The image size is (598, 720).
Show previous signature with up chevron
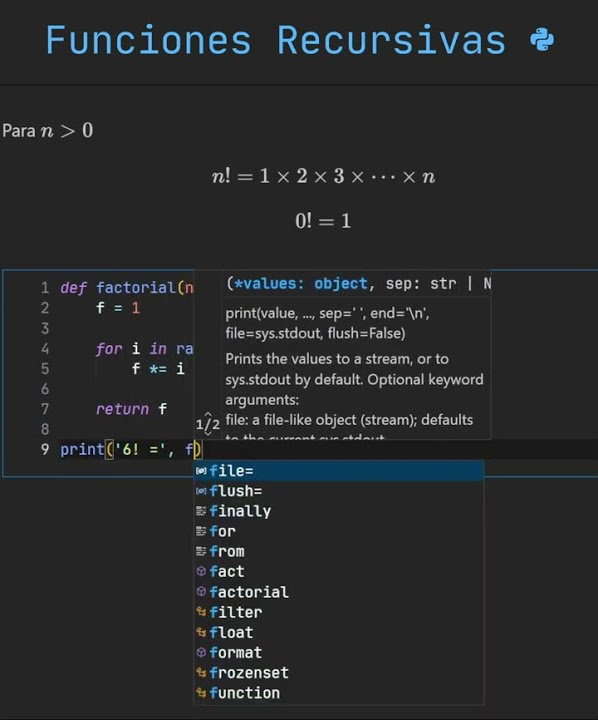(x=208, y=415)
